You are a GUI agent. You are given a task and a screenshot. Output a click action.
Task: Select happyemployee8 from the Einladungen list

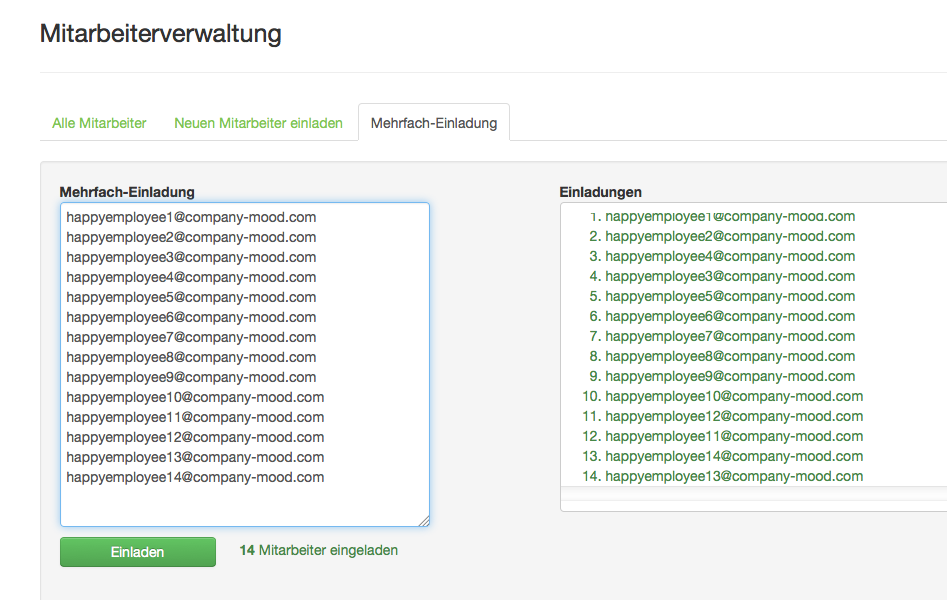(x=730, y=356)
